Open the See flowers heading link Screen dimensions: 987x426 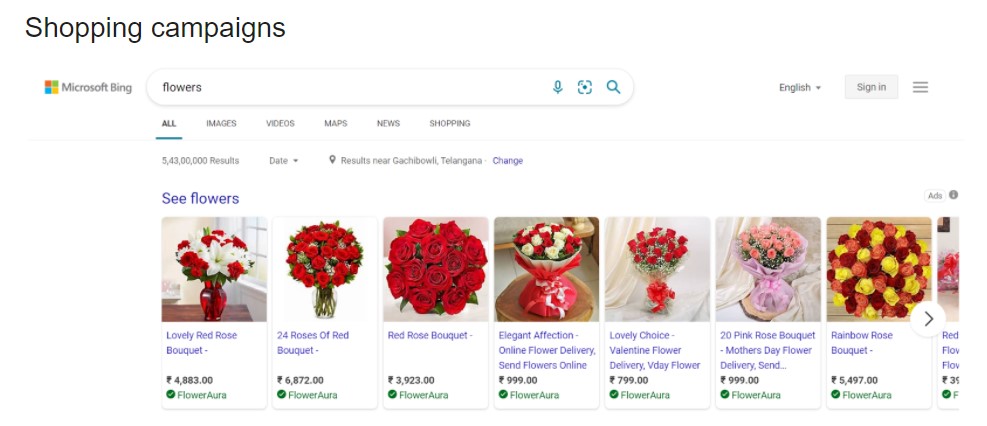point(200,198)
